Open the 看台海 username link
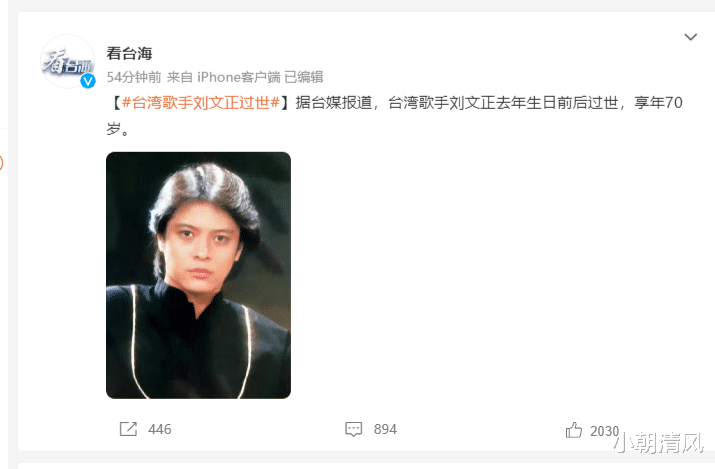Viewport: 715px width, 469px height. [x=129, y=53]
